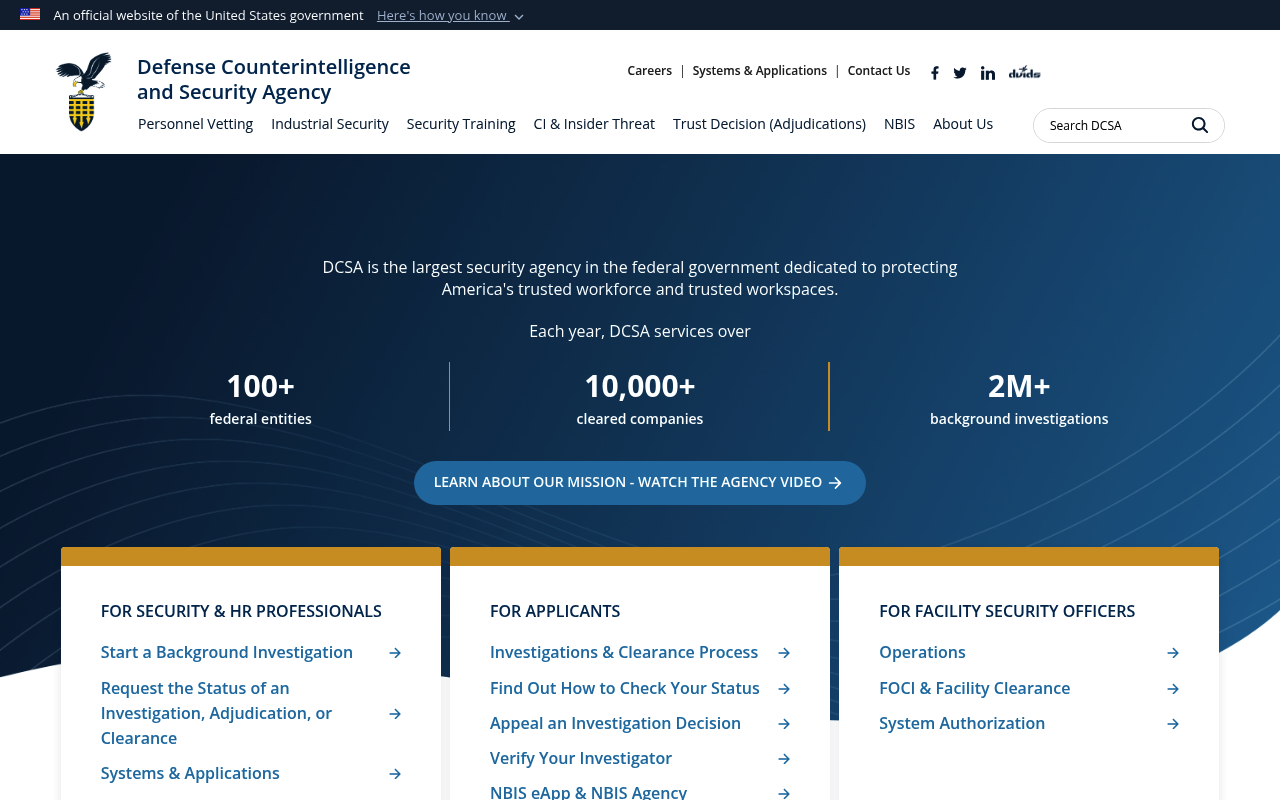The image size is (1280, 800).
Task: Click the 2M+ background investigations statistic
Action: pos(1019,398)
